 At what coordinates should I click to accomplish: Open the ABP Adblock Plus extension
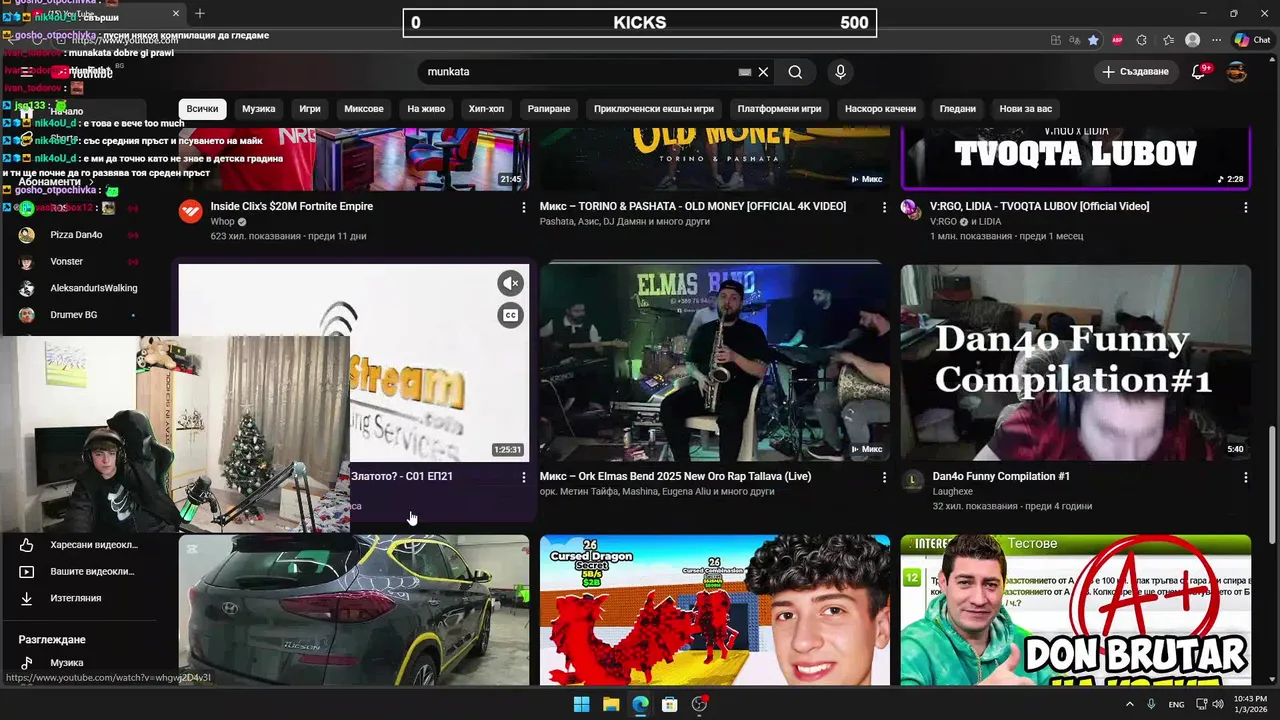pyautogui.click(x=1117, y=40)
